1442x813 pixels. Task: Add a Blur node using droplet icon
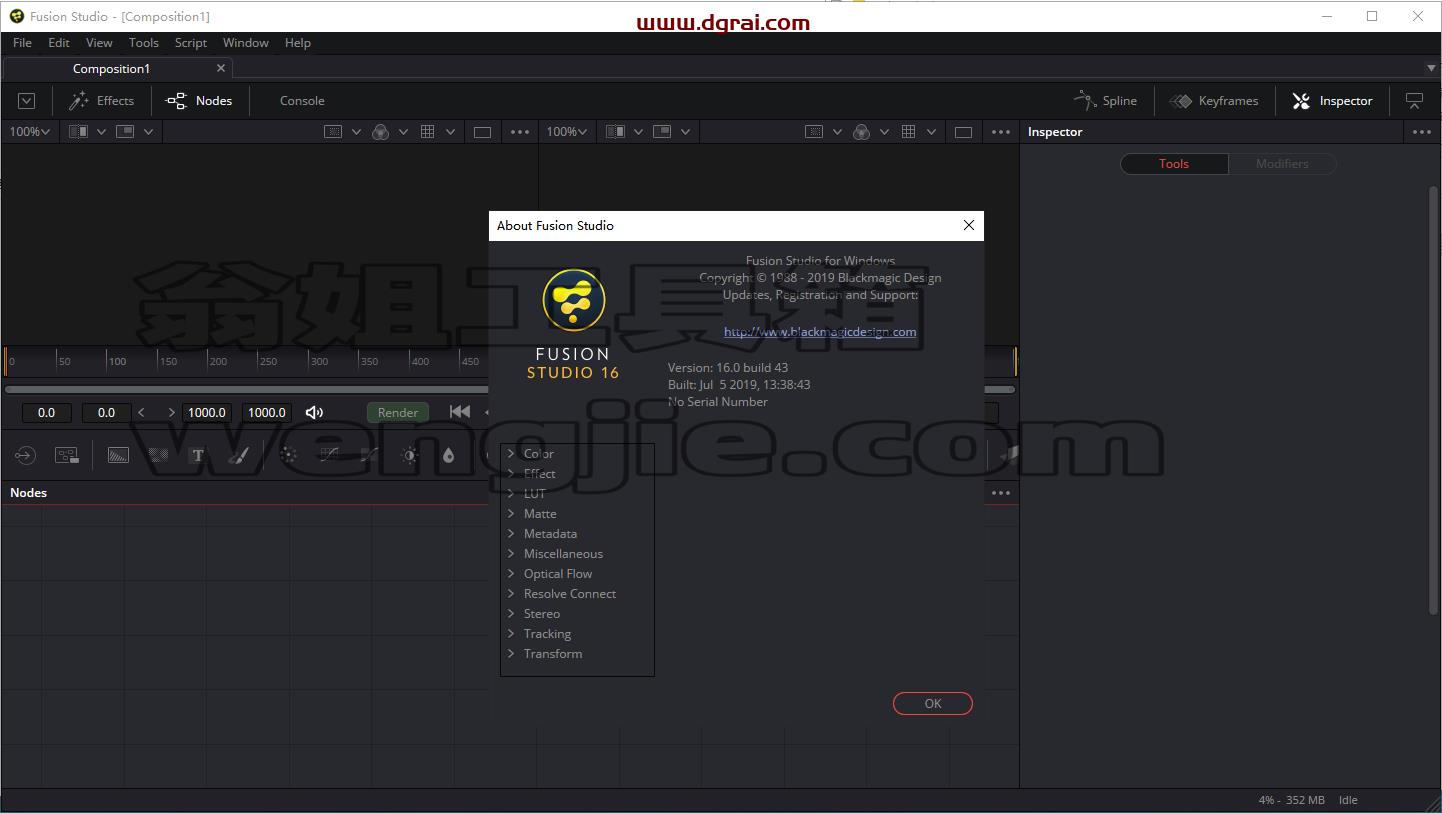point(448,455)
